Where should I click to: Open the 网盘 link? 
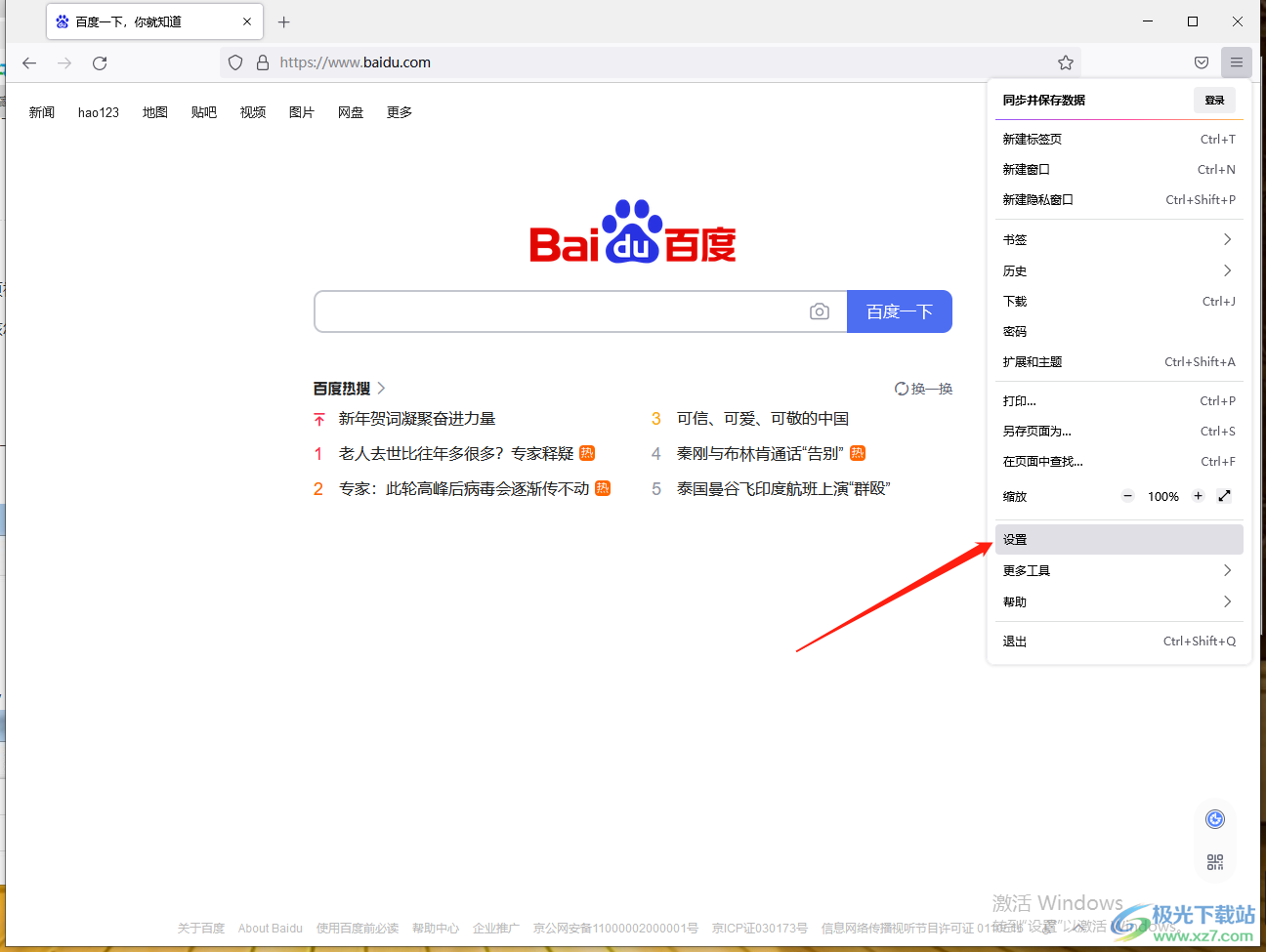point(351,112)
